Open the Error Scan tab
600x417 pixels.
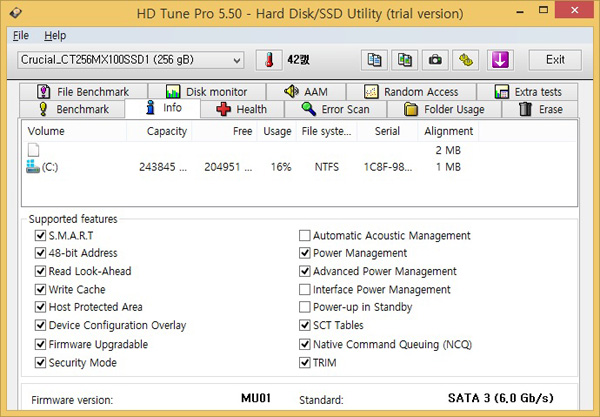pos(336,109)
